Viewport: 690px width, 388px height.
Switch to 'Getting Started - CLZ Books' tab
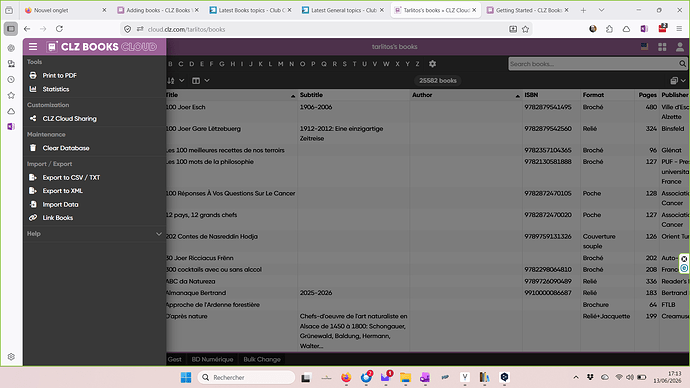[x=529, y=10]
